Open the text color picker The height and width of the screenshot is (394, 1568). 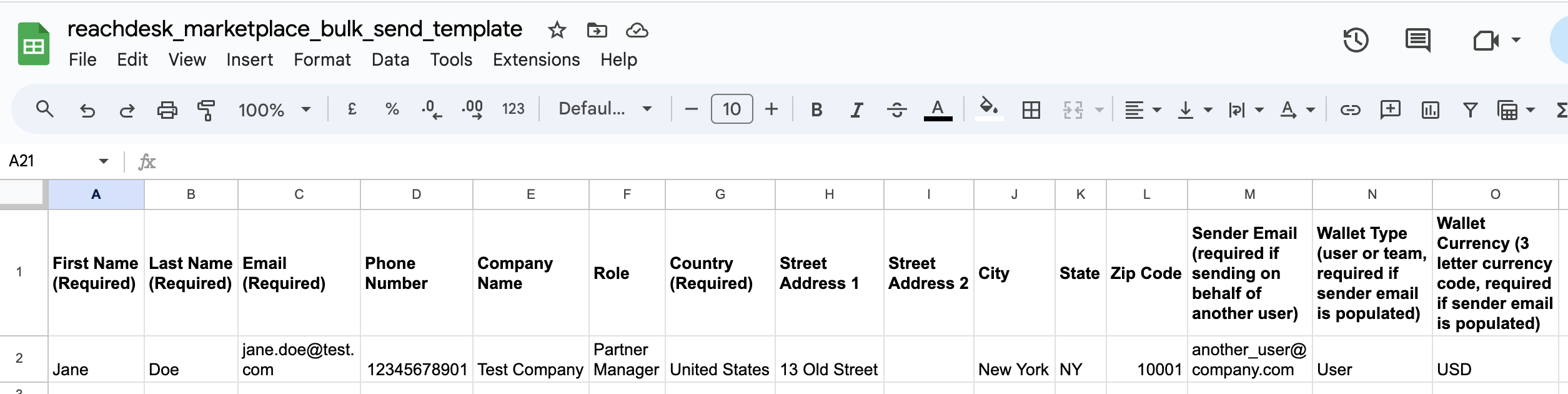click(x=938, y=110)
